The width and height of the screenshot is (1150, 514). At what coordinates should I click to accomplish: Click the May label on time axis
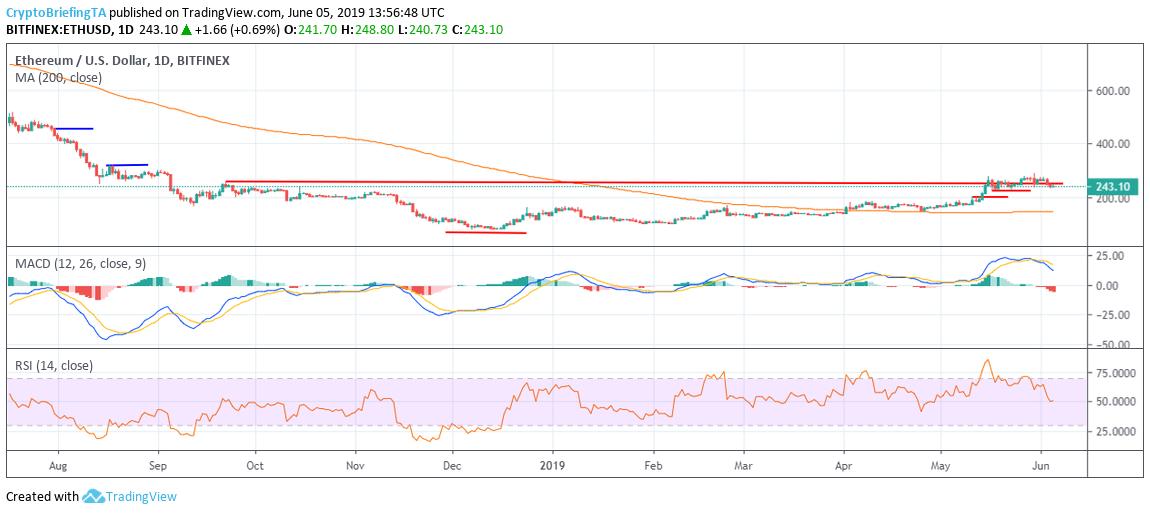pyautogui.click(x=942, y=464)
